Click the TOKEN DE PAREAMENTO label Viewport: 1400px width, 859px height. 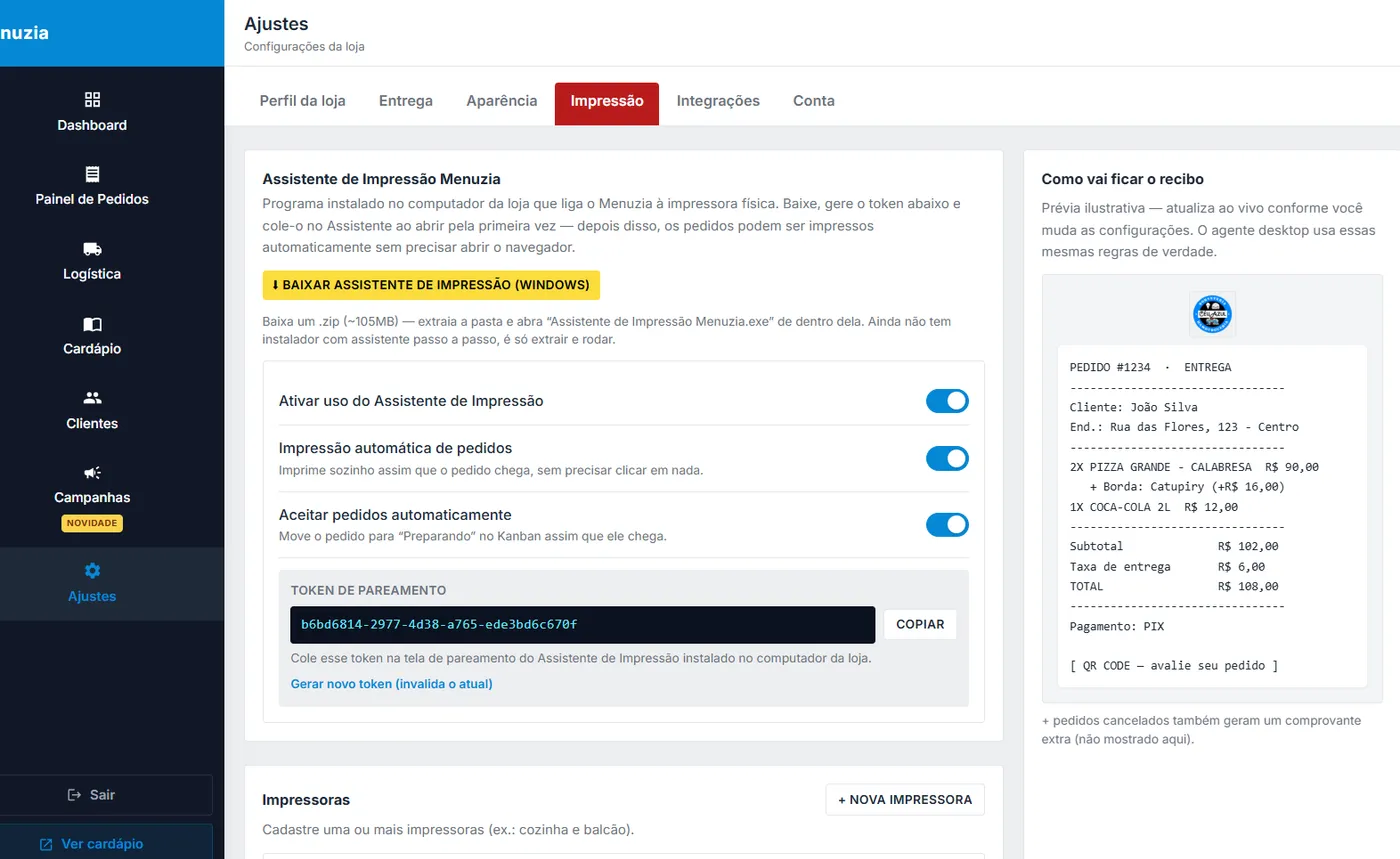(368, 591)
